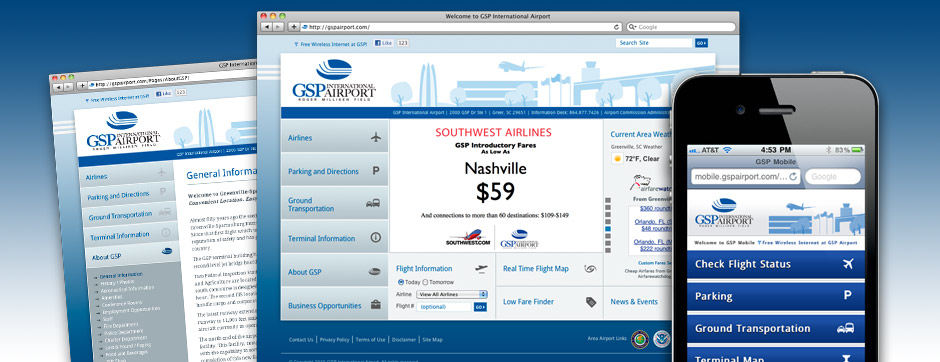The image size is (940, 362).
Task: Click the reload icon in the main window address bar
Action: [616, 27]
